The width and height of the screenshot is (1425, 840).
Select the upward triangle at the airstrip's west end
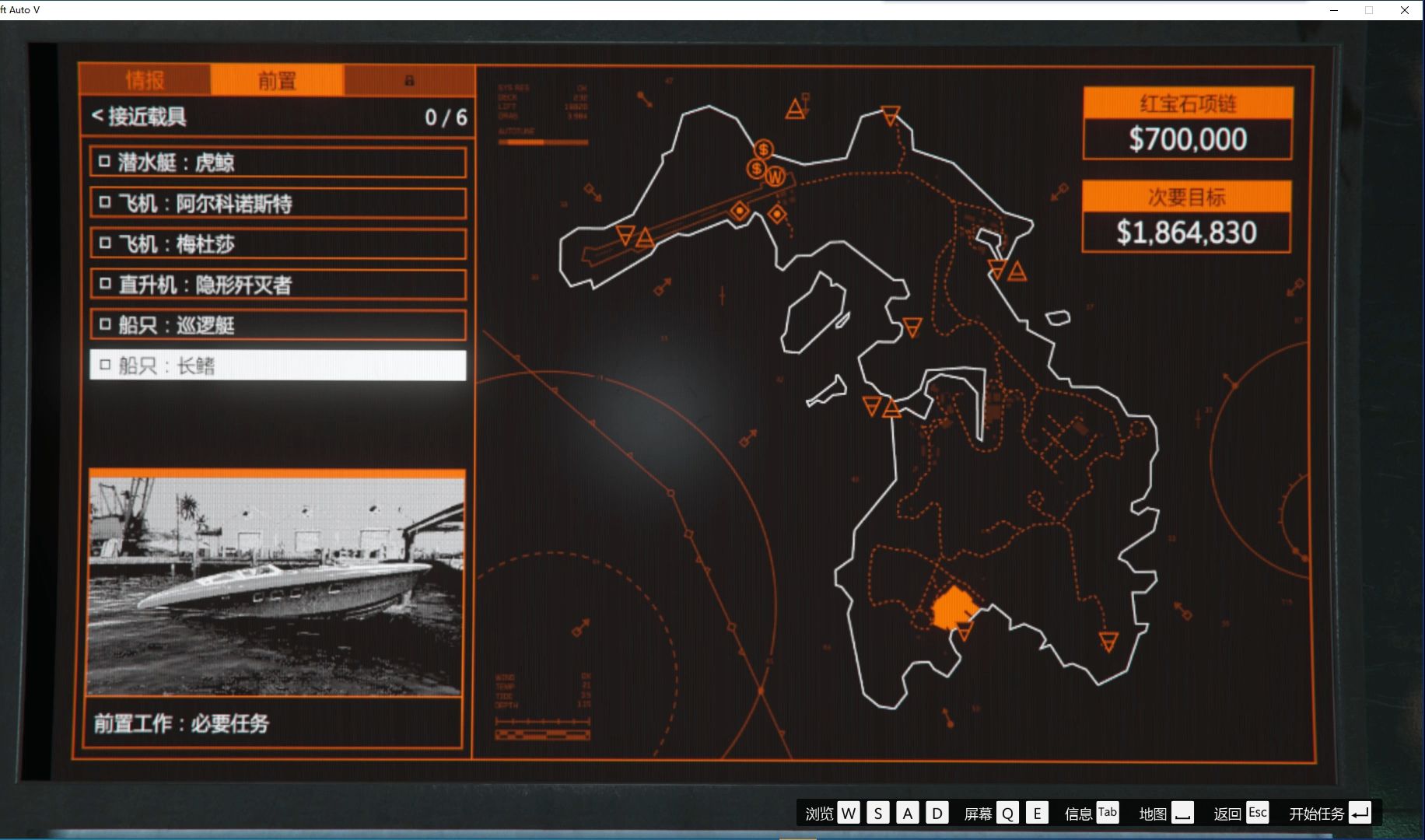click(645, 237)
